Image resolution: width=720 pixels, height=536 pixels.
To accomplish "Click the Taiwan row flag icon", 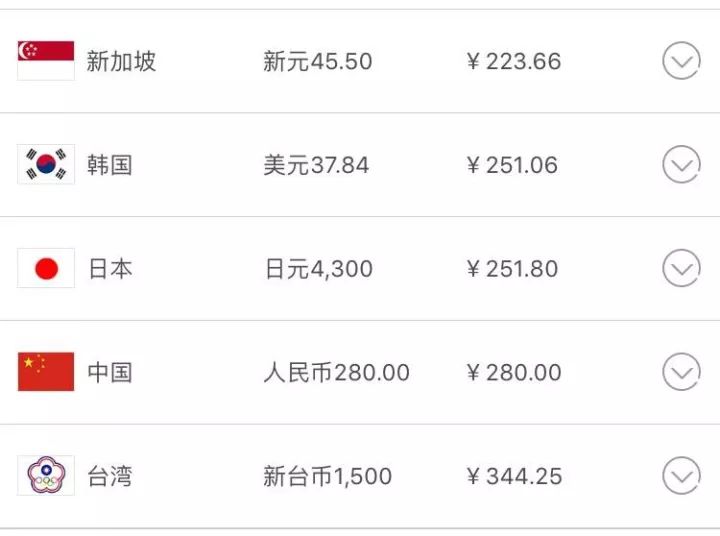I will 46,476.
